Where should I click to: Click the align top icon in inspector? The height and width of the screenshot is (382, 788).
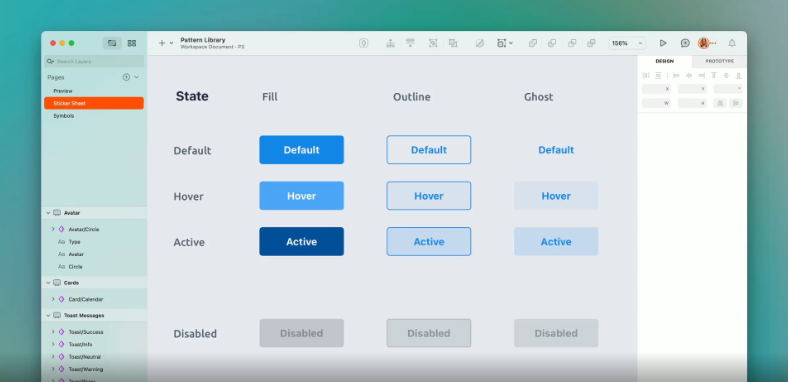pos(714,75)
